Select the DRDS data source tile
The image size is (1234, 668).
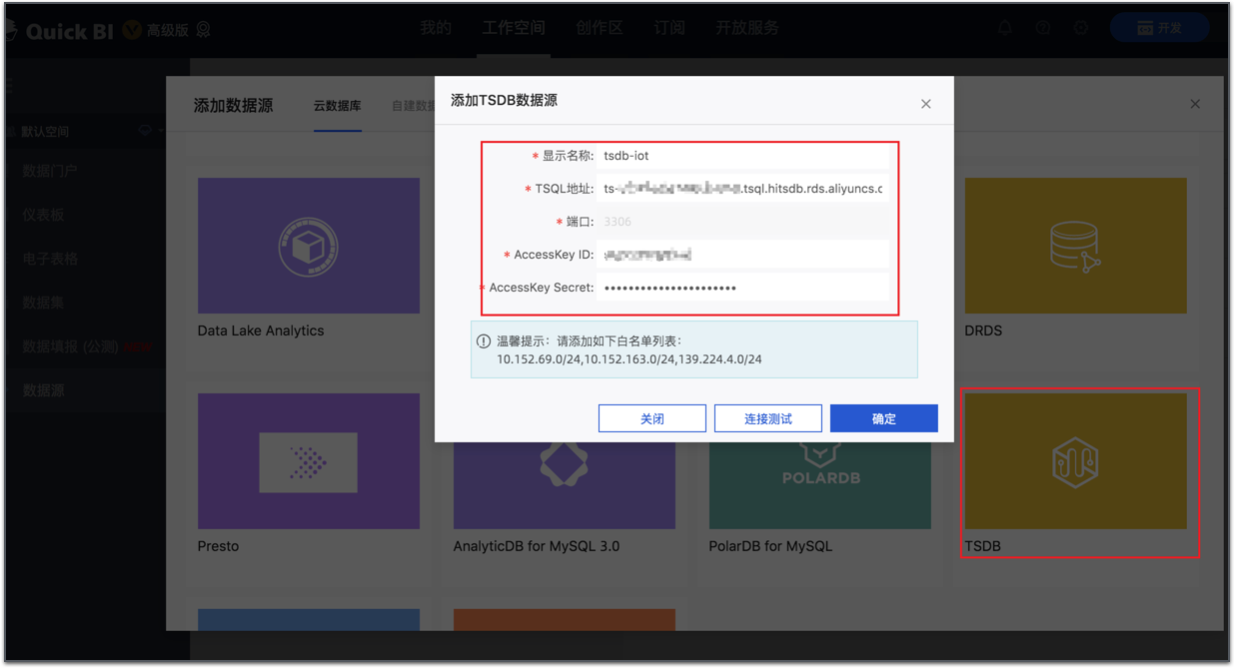[x=1076, y=246]
